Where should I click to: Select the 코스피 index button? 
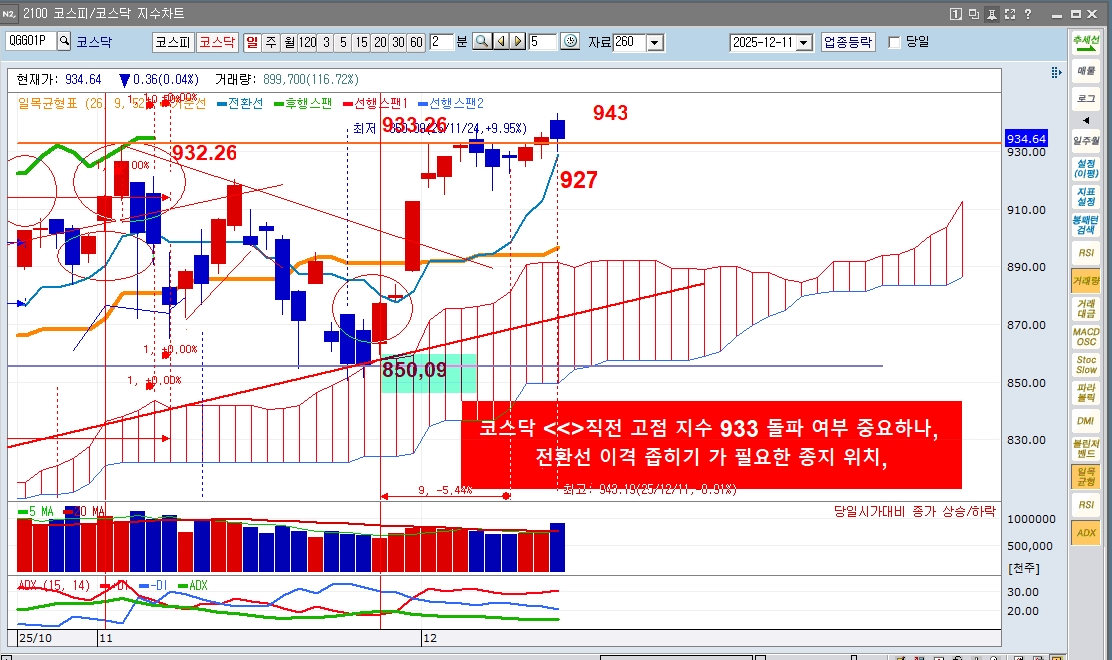pos(173,42)
